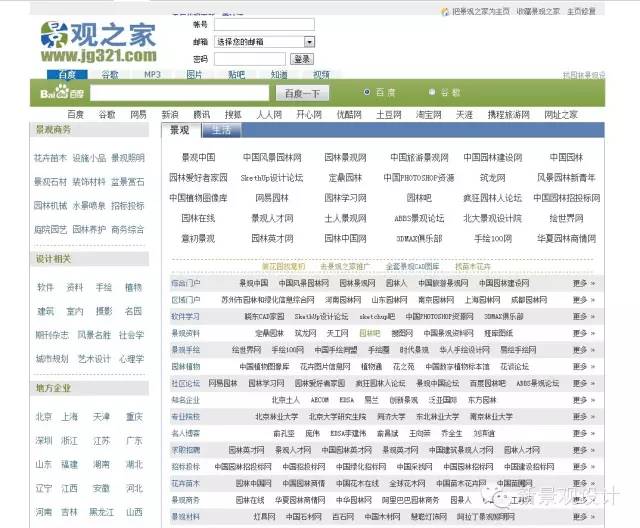Click the 心理学 link under 设计相关

click(x=131, y=359)
